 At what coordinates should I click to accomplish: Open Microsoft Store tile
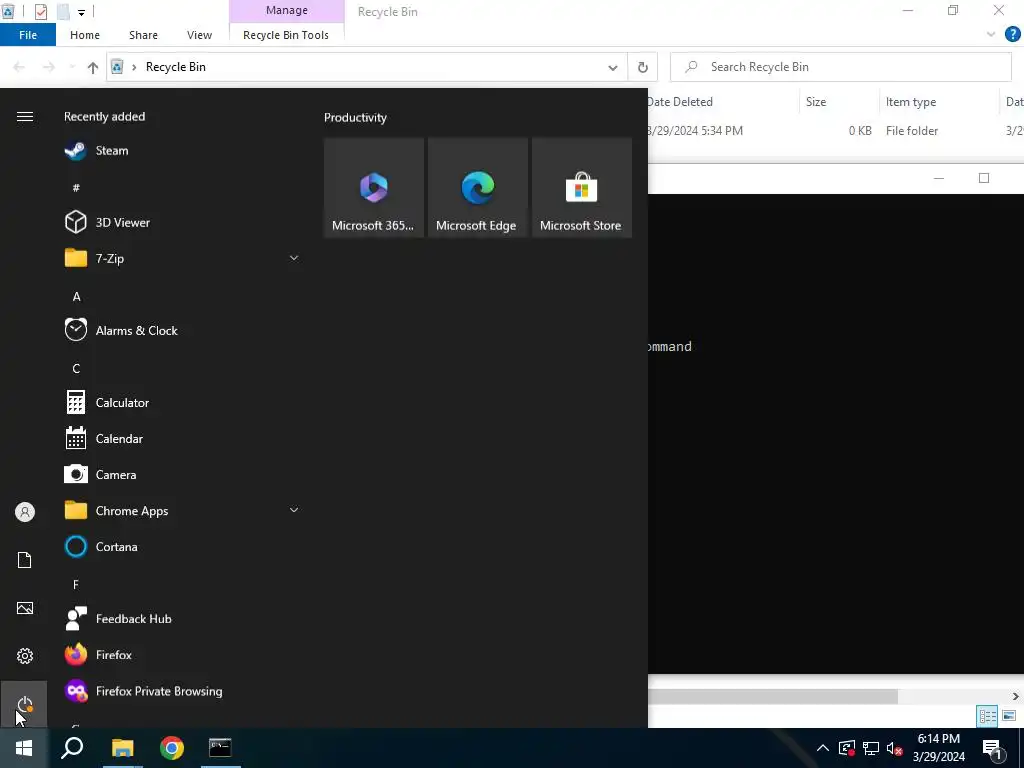tap(581, 187)
